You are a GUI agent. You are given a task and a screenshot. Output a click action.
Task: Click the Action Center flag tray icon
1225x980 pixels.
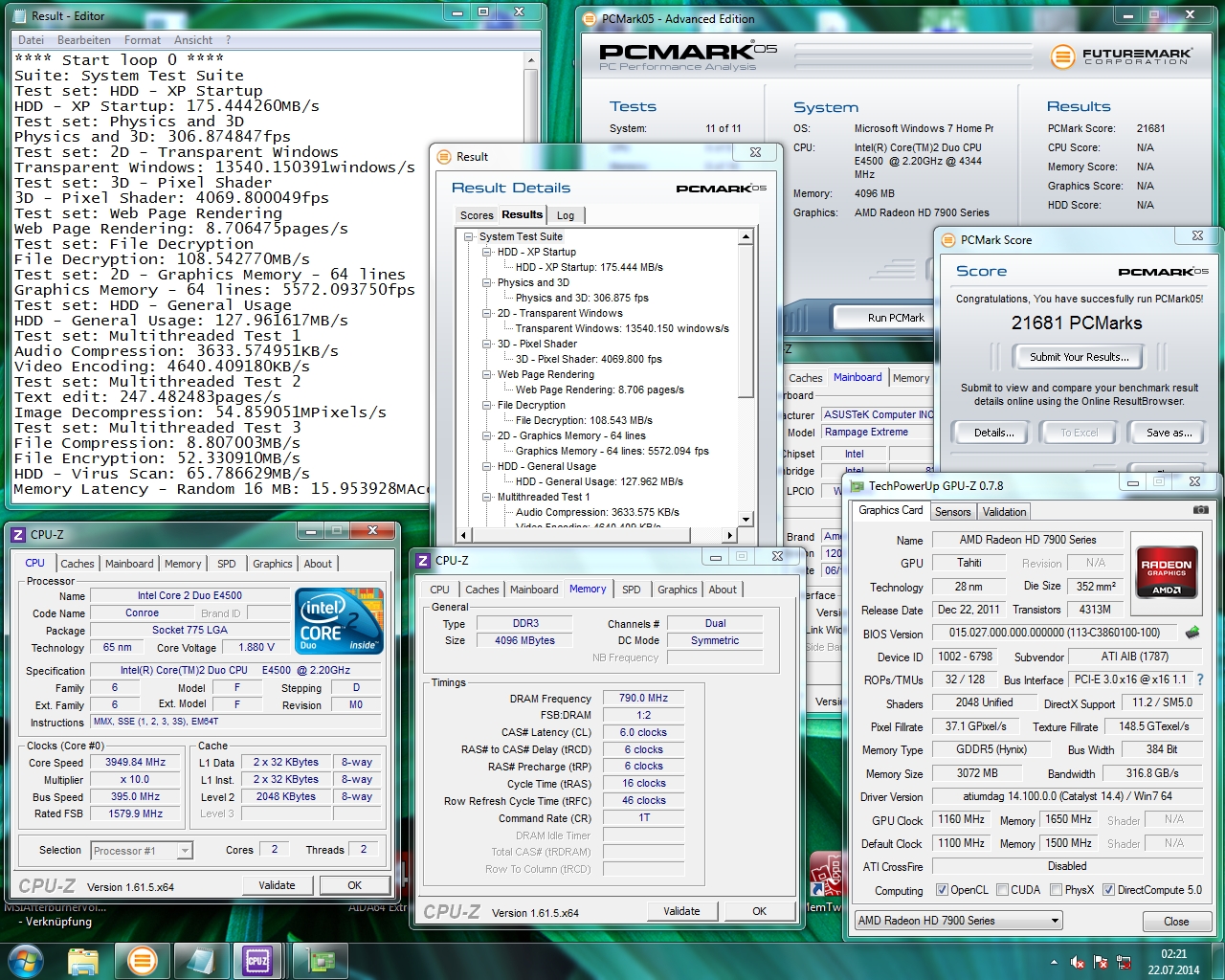click(x=1101, y=962)
